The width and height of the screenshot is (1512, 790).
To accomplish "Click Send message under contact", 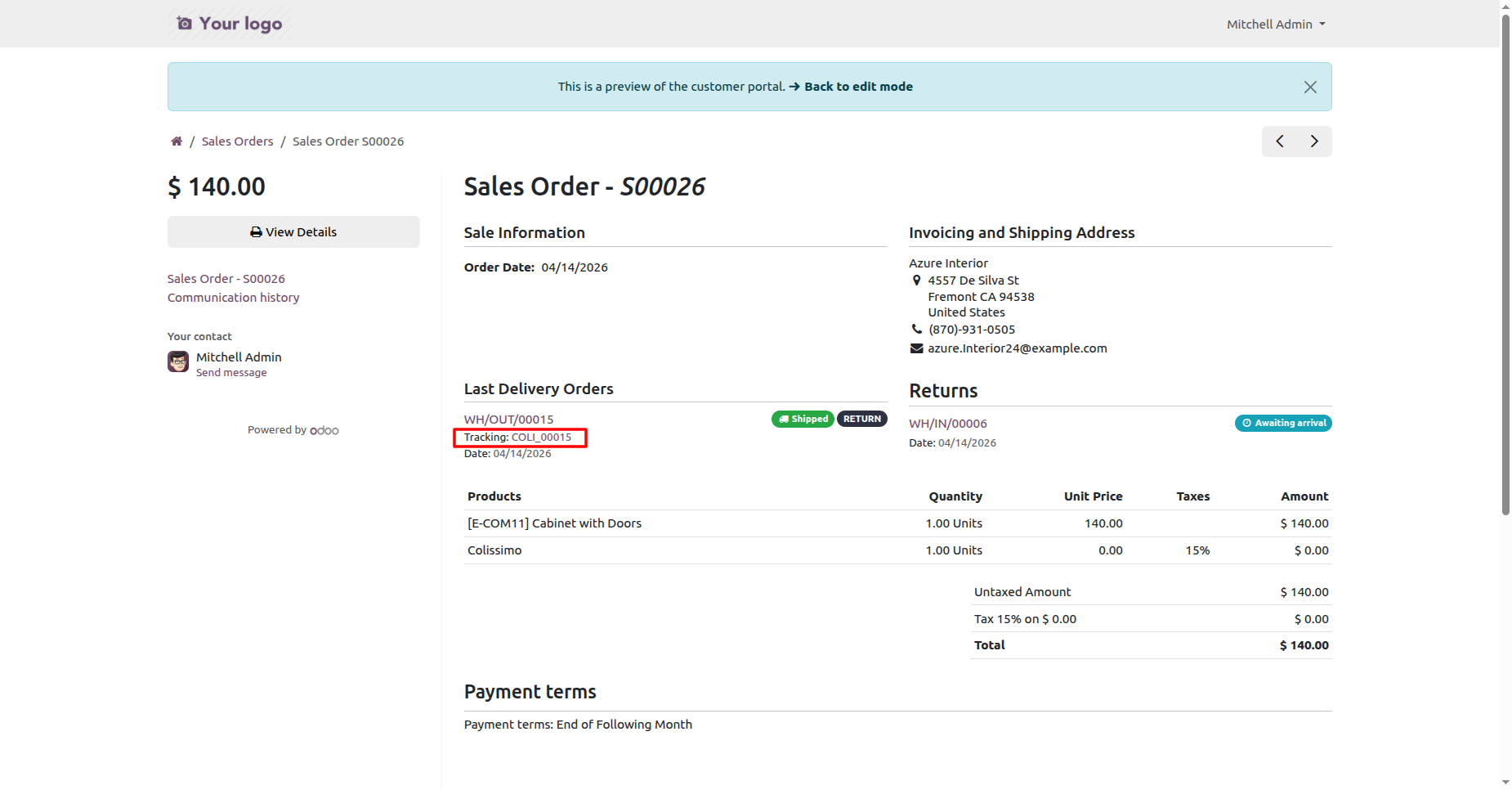I will click(x=231, y=373).
